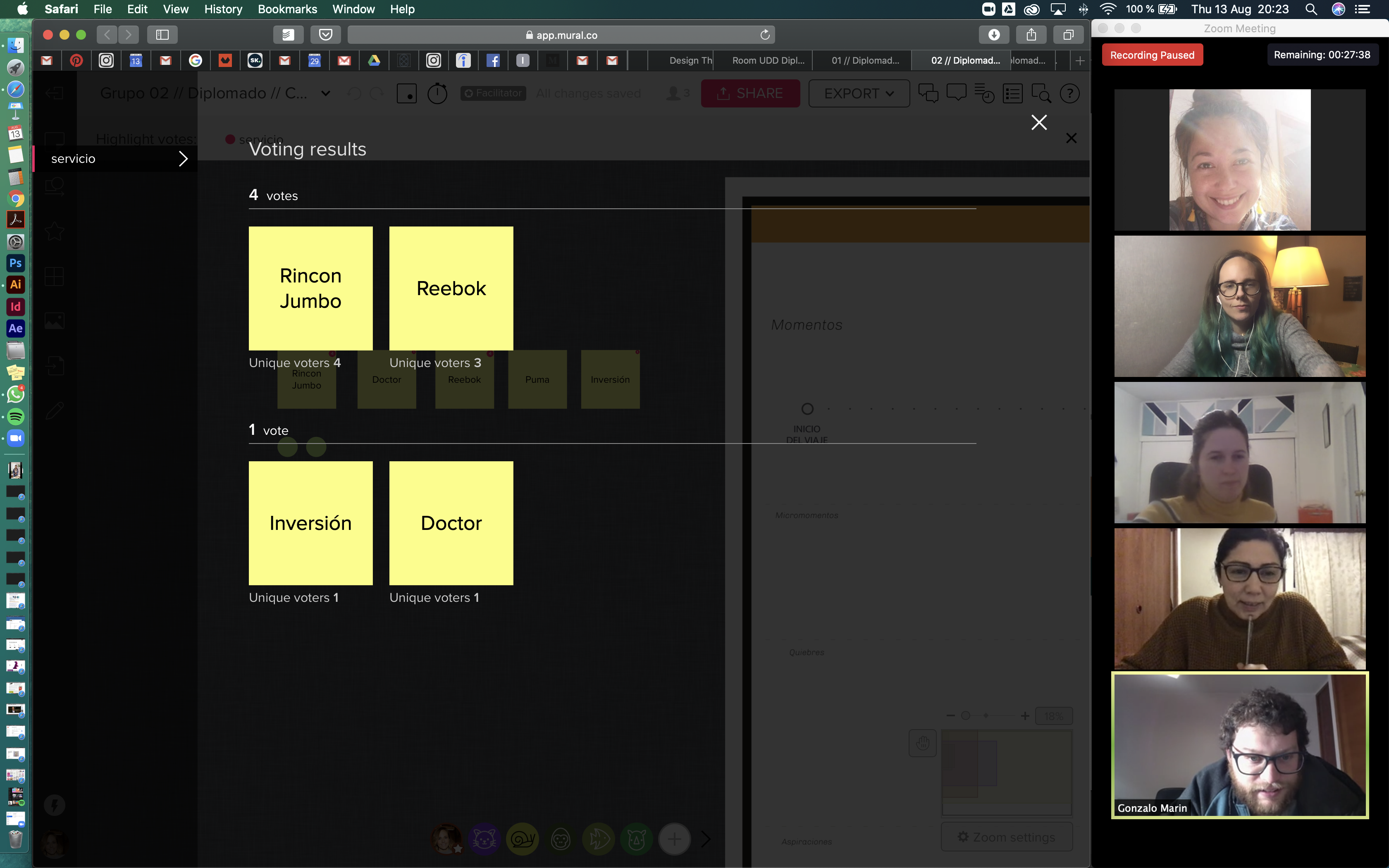Expand more avatars with right arrow

[706, 839]
